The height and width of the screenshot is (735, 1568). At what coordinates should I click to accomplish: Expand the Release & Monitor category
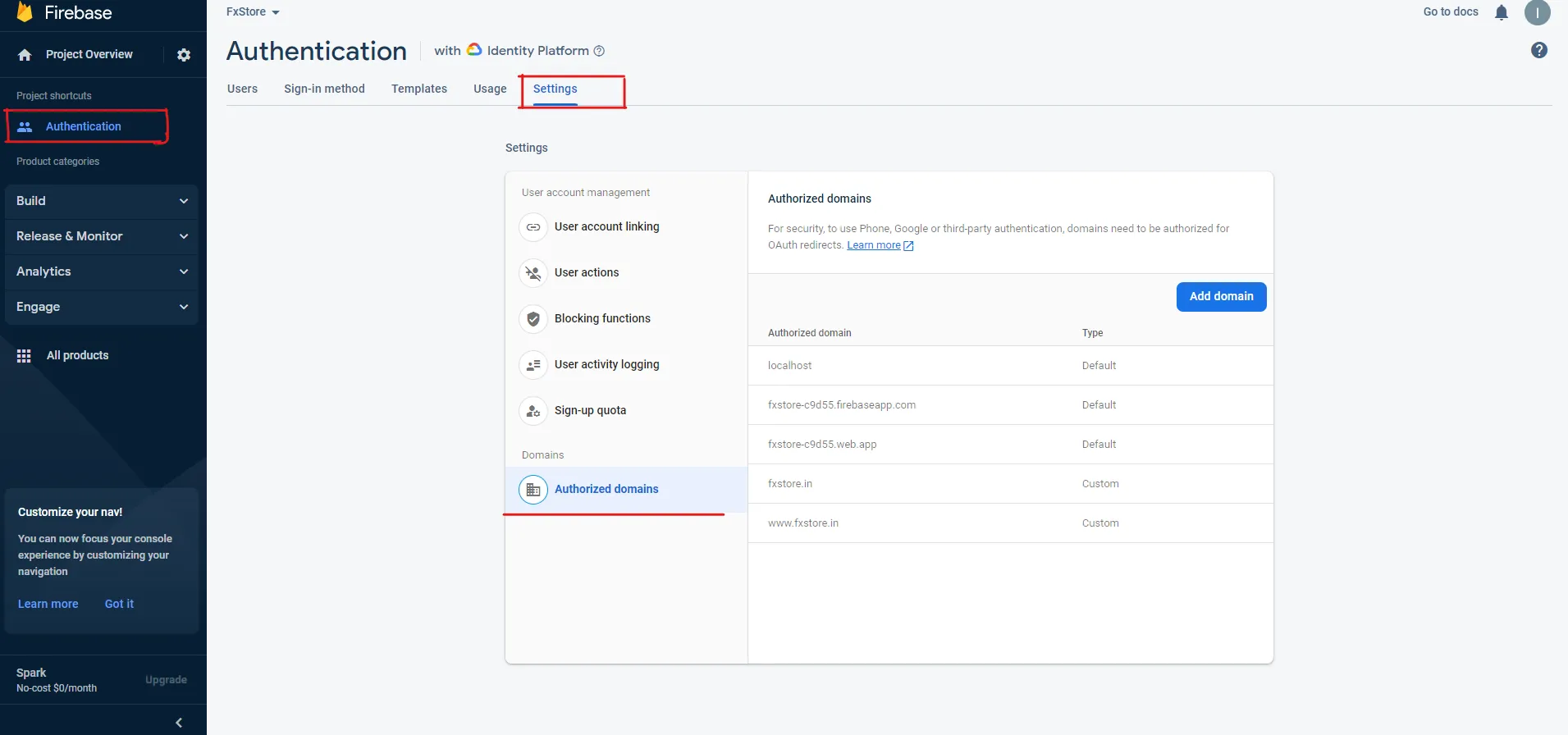[102, 236]
